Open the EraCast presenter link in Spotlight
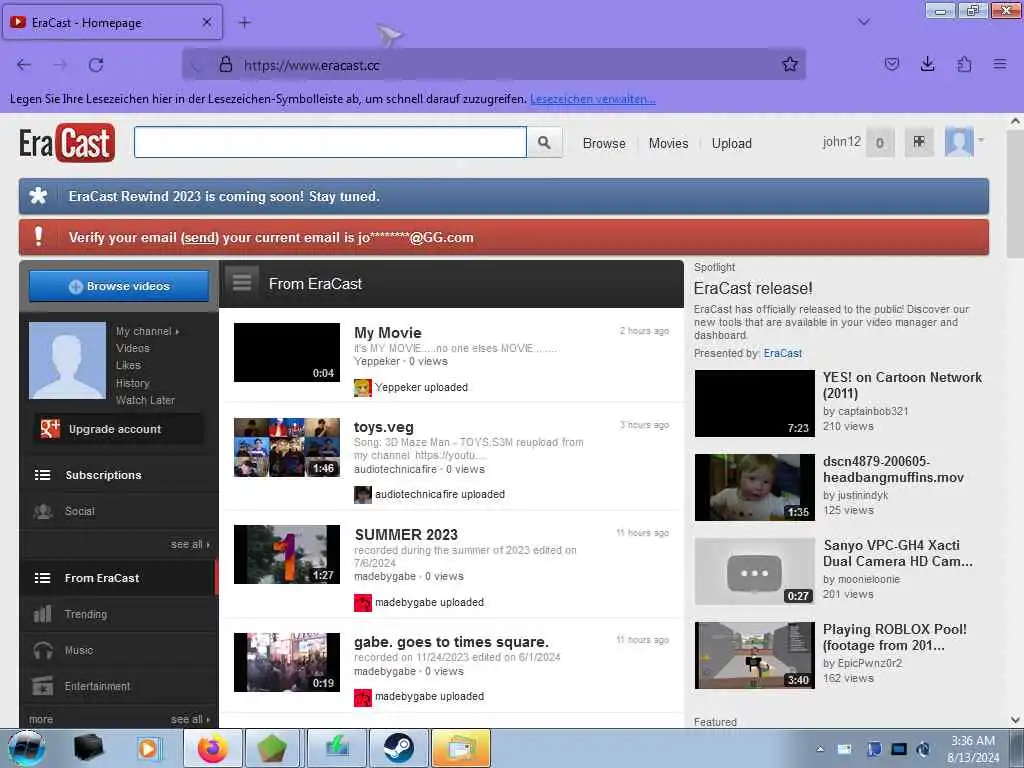1024x768 pixels. (x=782, y=353)
